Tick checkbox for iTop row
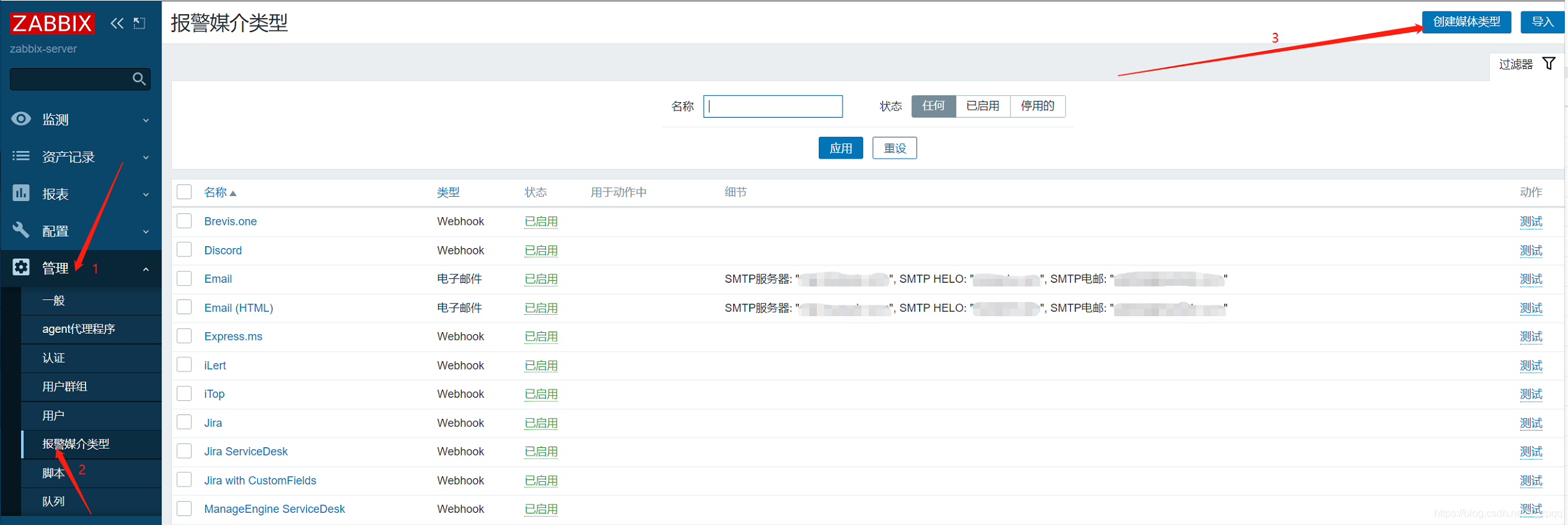 pos(185,393)
